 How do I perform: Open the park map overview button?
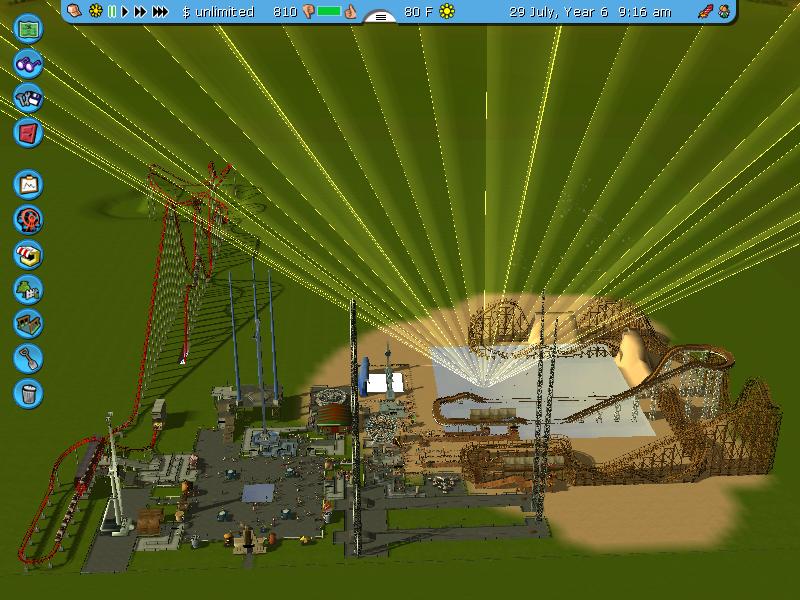coord(28,29)
